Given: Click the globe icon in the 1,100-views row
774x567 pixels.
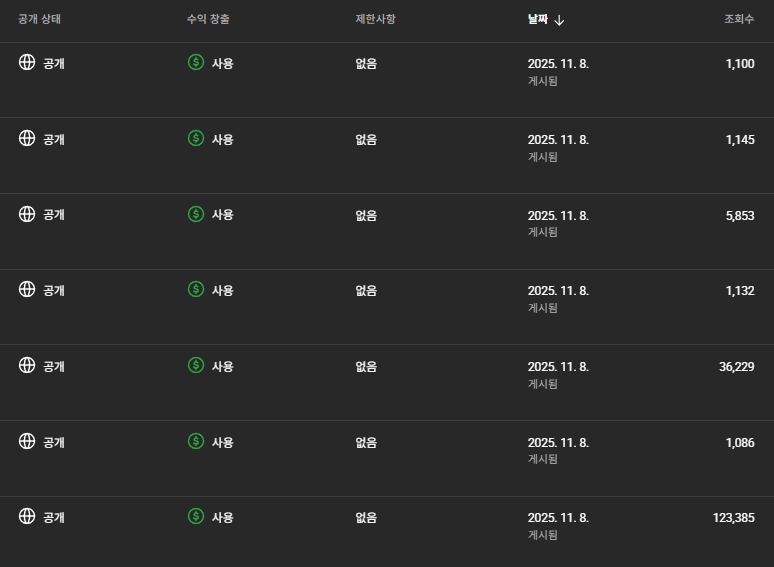Looking at the screenshot, I should point(27,63).
